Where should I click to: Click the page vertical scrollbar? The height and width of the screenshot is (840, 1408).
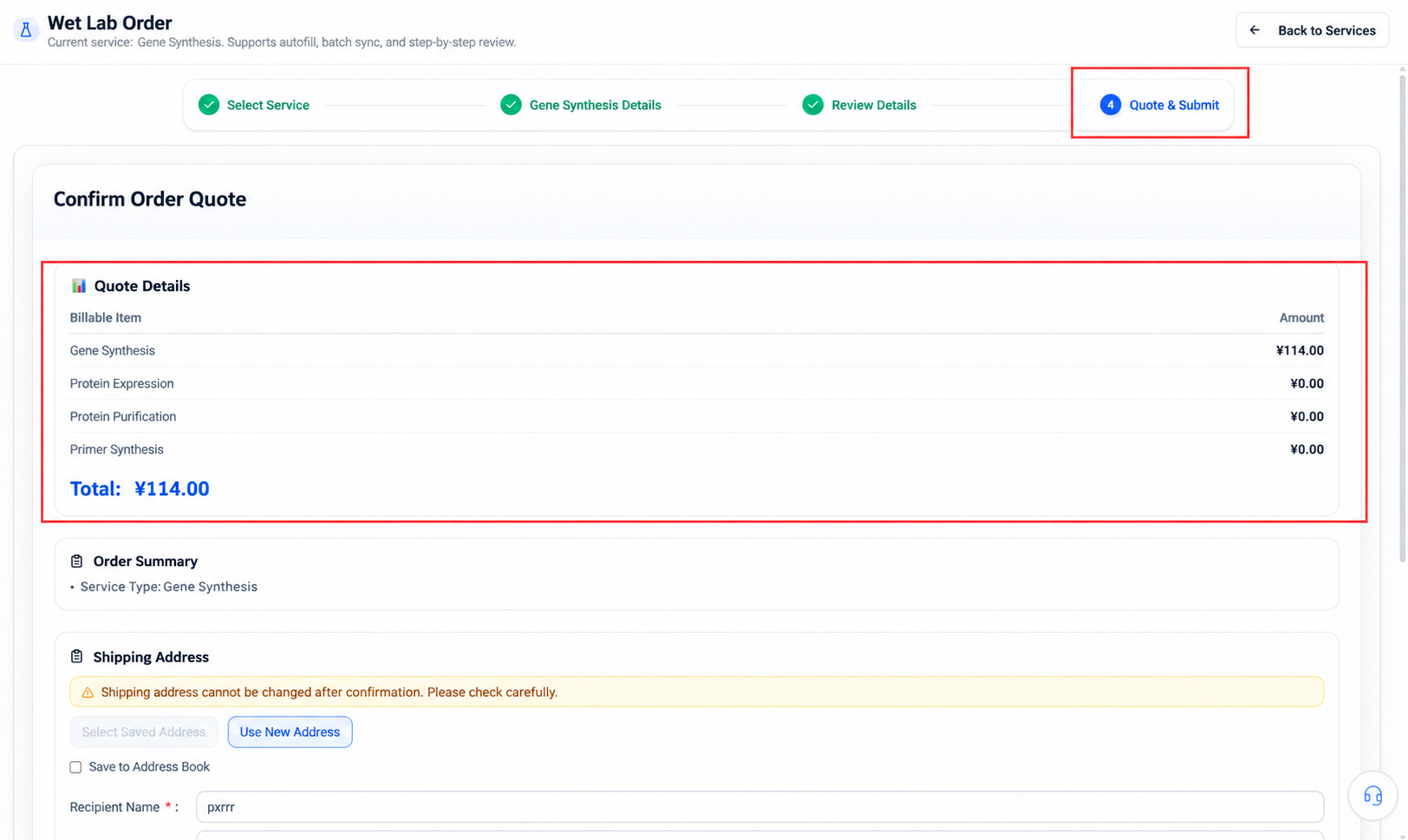tap(1402, 319)
